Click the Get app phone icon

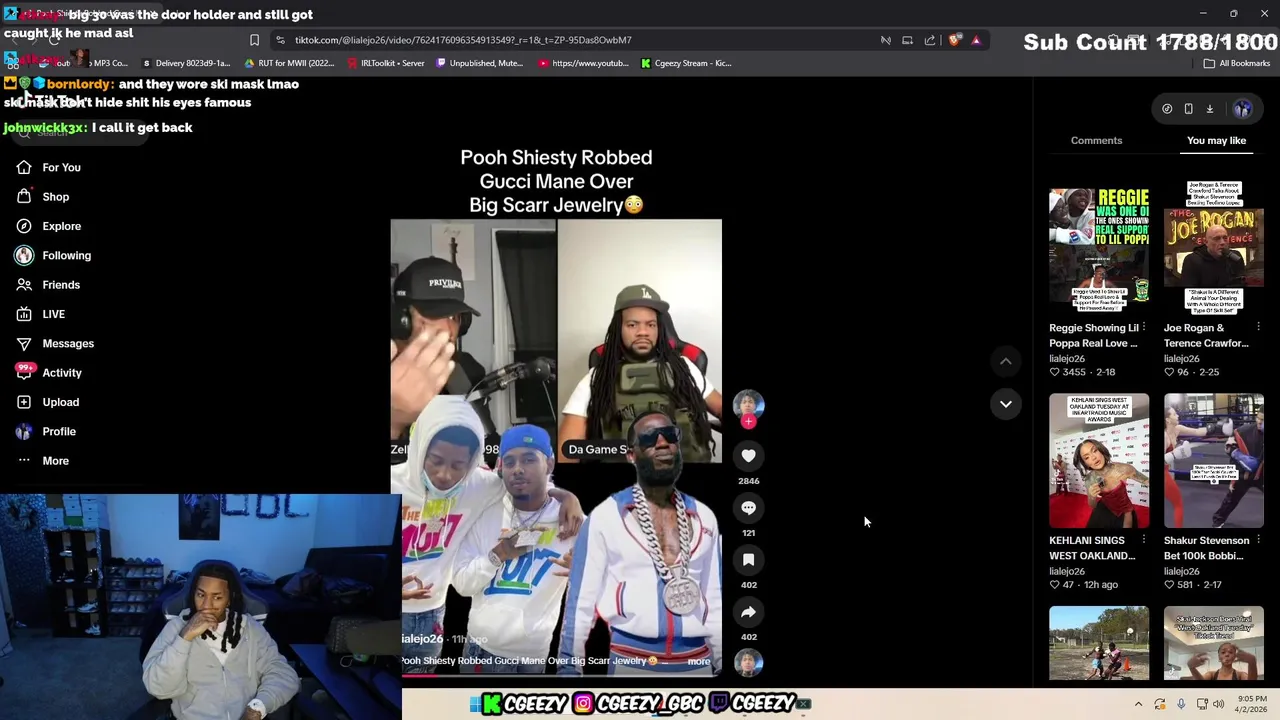(x=1188, y=109)
